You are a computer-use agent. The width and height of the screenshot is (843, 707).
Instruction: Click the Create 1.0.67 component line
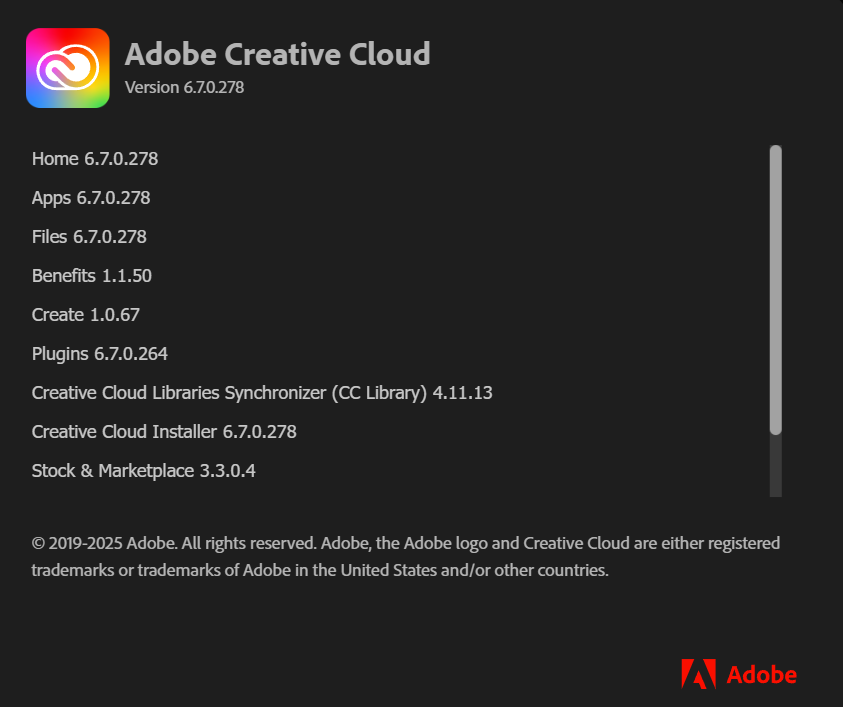pyautogui.click(x=86, y=315)
